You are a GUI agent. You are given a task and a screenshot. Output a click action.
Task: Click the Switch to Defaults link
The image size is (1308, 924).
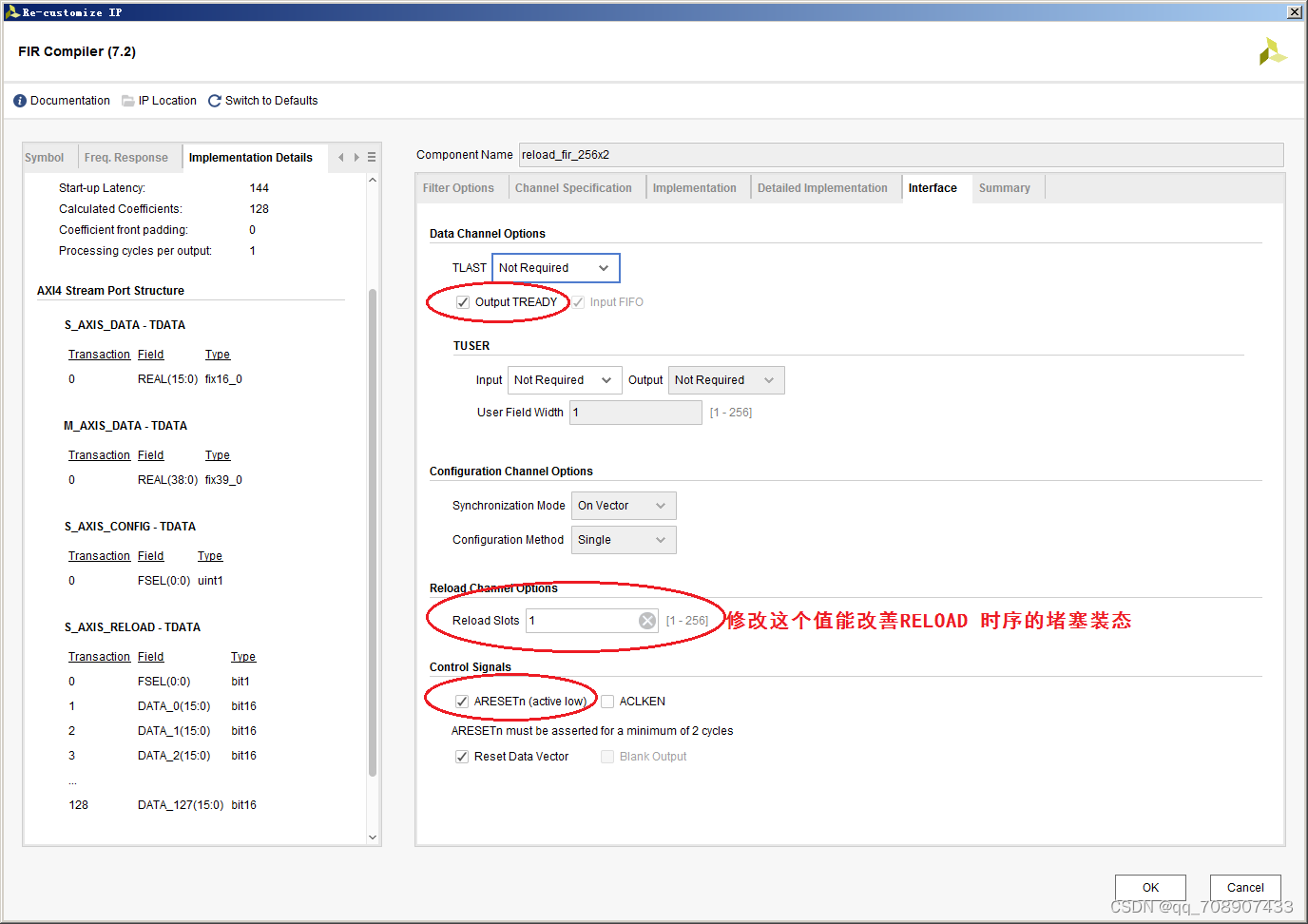272,101
